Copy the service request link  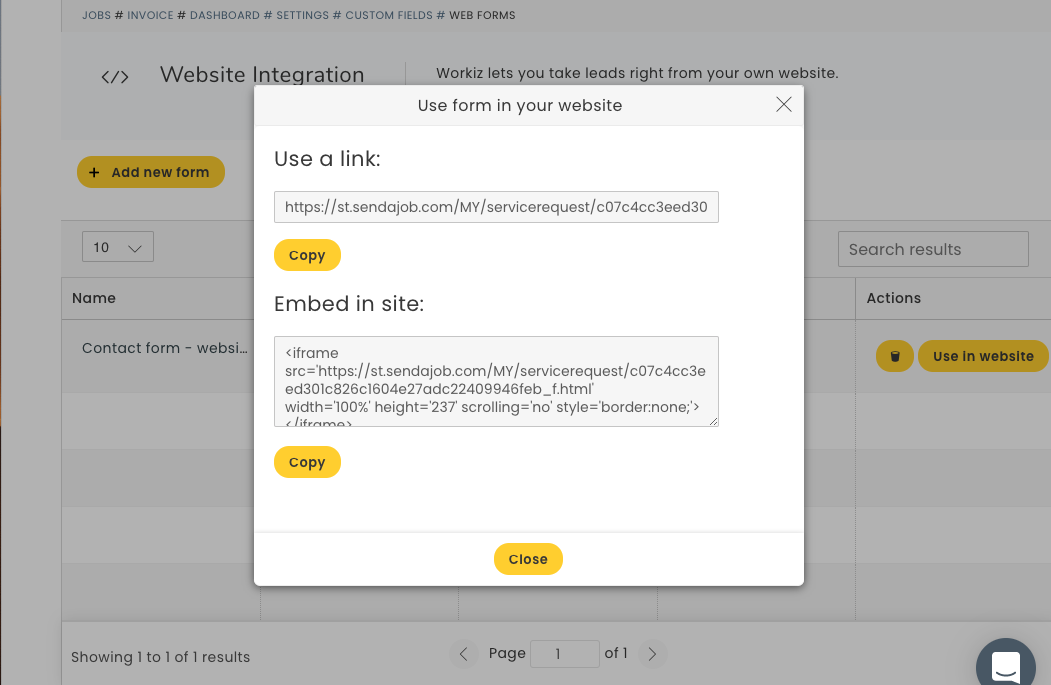tap(307, 255)
